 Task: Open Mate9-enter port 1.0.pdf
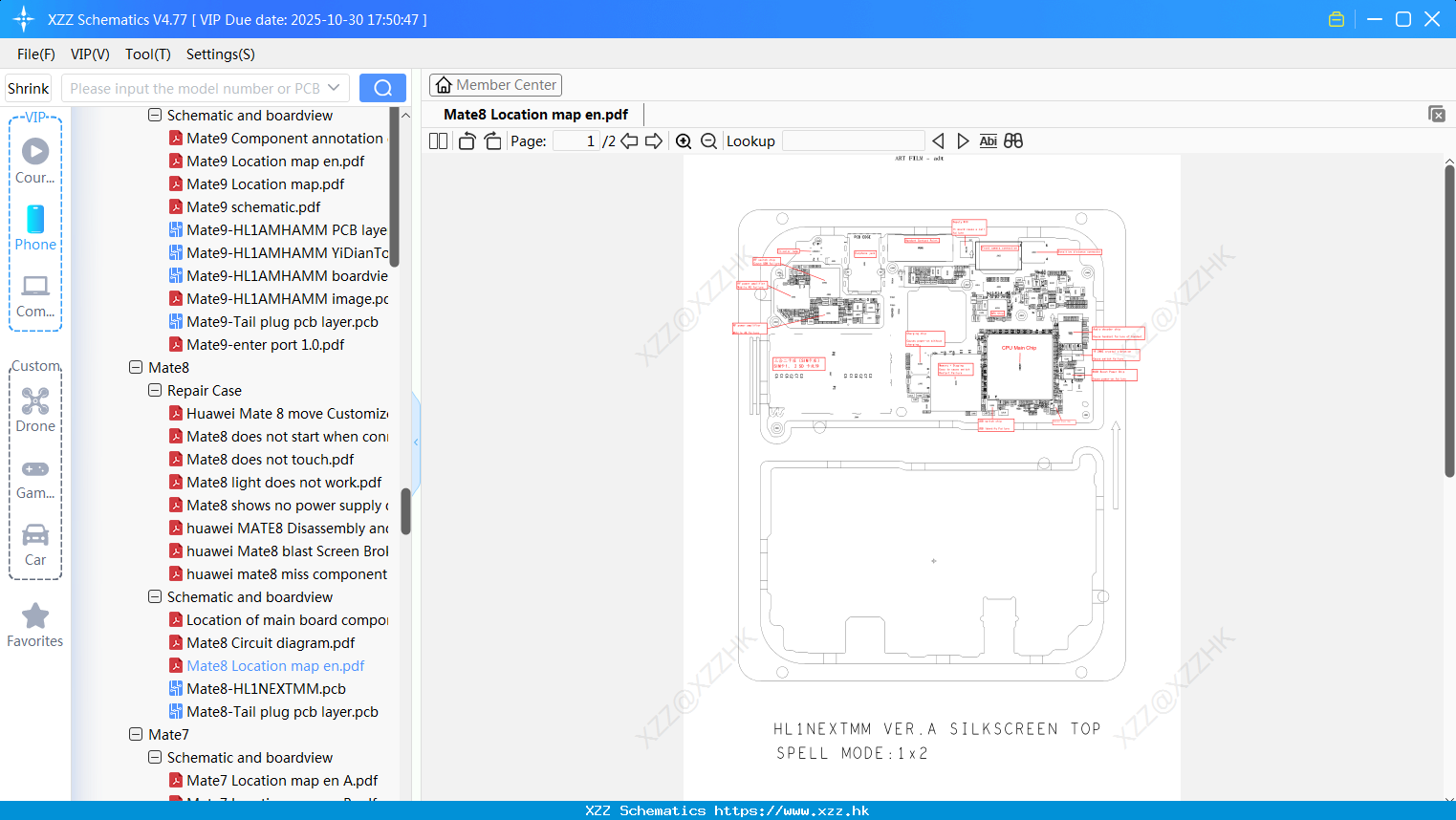tap(265, 344)
